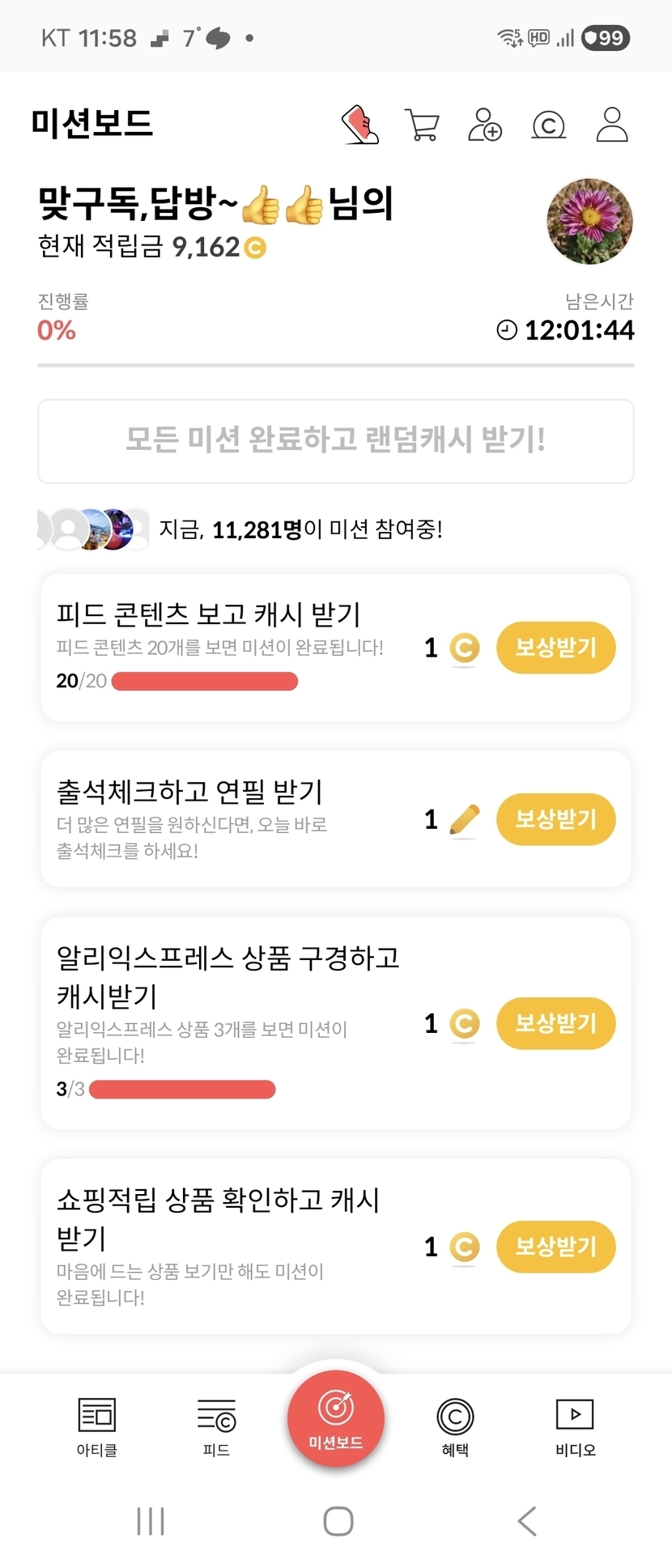
Task: Claim reward for attendance check pencil mission
Action: click(555, 819)
